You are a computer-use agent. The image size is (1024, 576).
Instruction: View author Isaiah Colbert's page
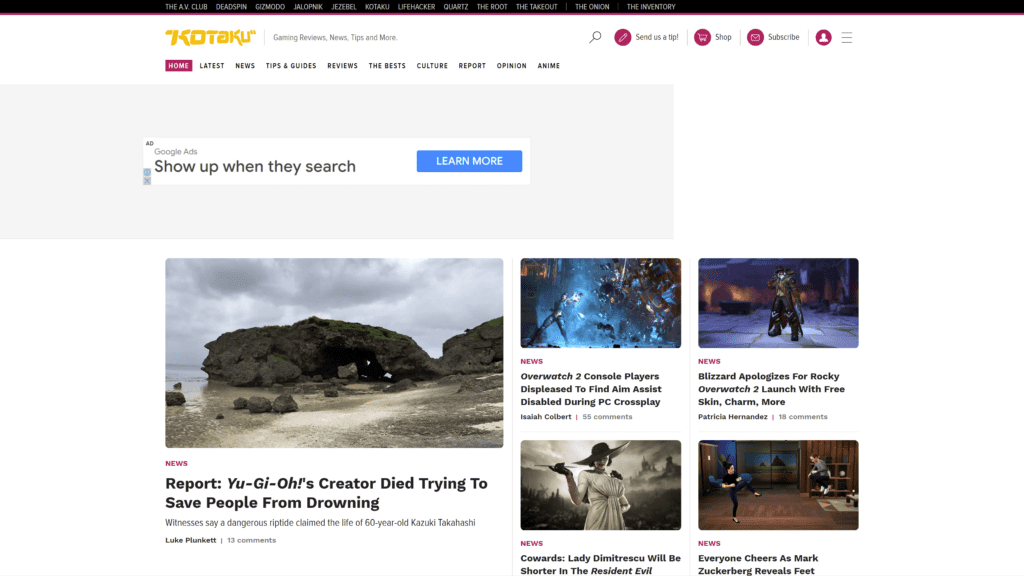coord(546,417)
